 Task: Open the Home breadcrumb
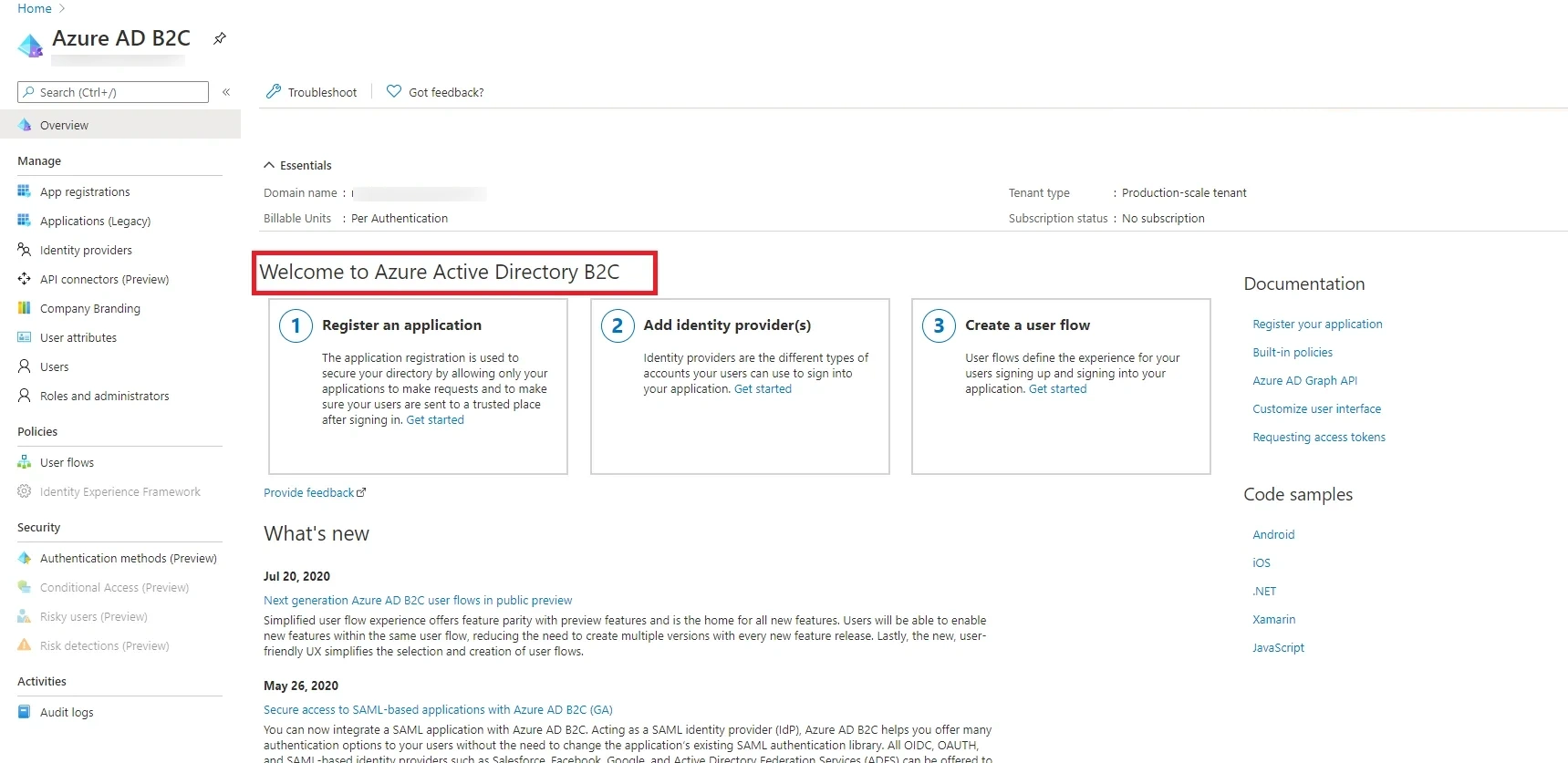tap(35, 8)
